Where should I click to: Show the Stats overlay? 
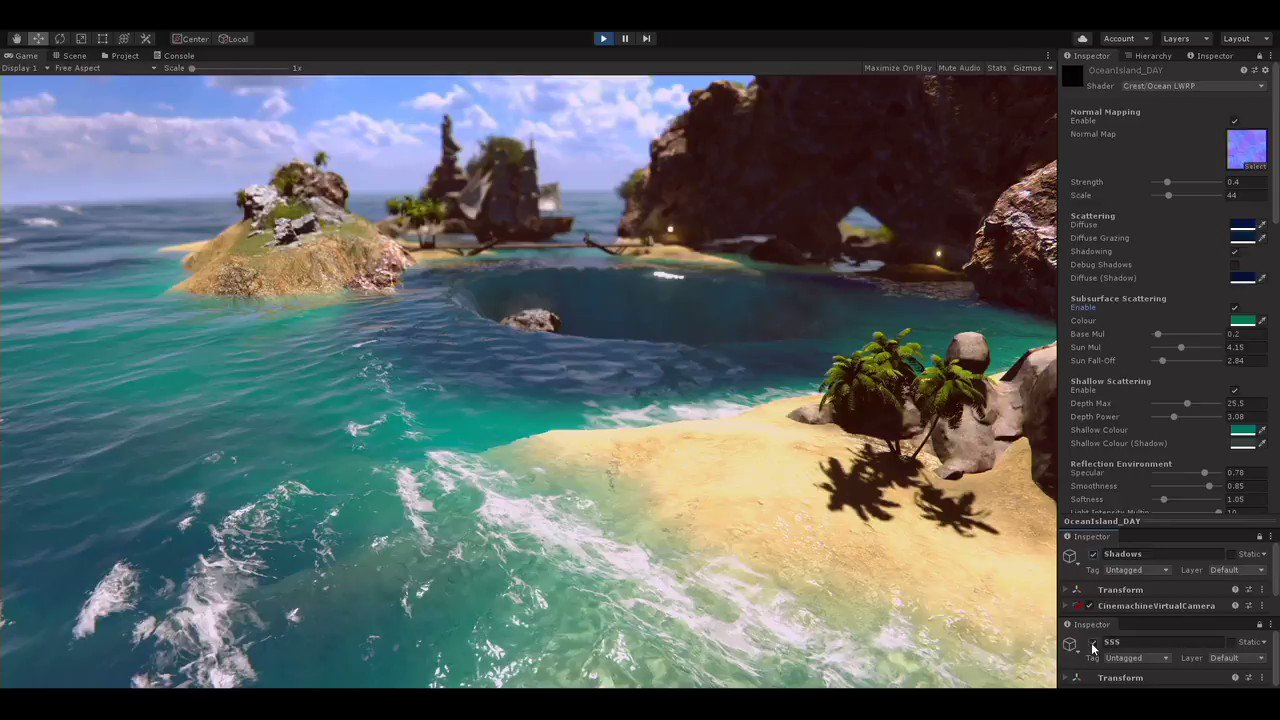[997, 68]
